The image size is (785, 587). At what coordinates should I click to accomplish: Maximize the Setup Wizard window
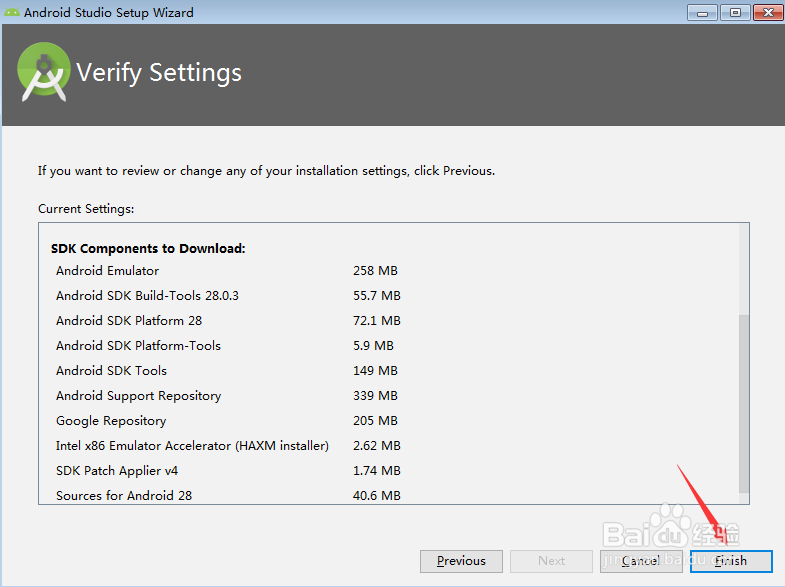point(735,13)
